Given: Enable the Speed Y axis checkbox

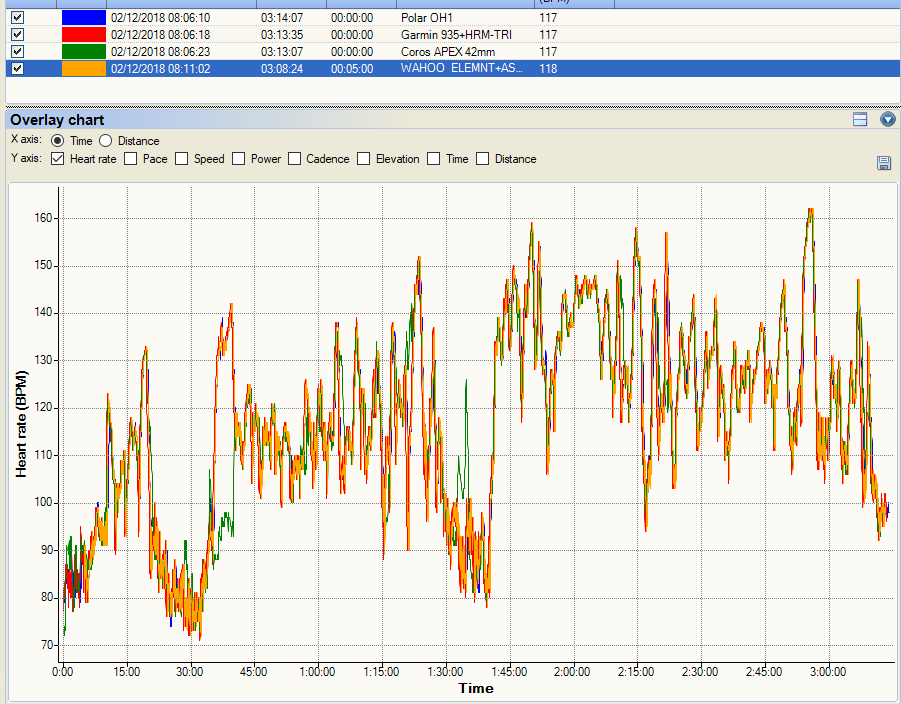Looking at the screenshot, I should pyautogui.click(x=182, y=159).
